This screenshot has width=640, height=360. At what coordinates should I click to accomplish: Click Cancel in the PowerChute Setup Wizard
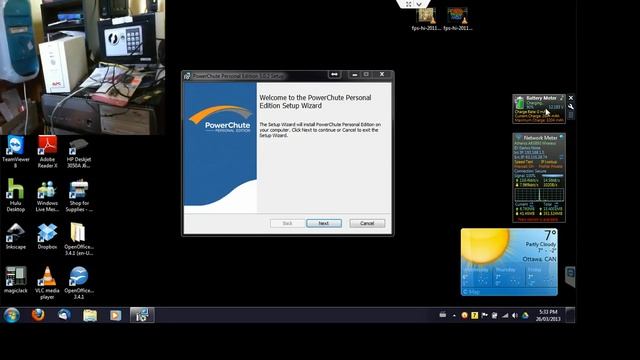(x=367, y=223)
